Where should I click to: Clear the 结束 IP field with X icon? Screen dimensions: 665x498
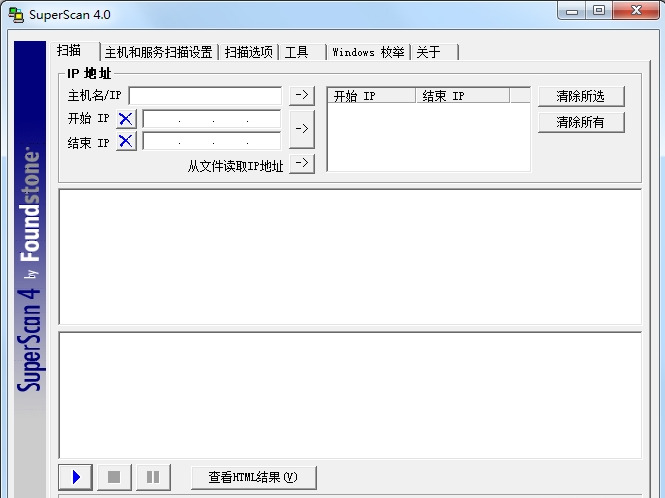tap(126, 141)
